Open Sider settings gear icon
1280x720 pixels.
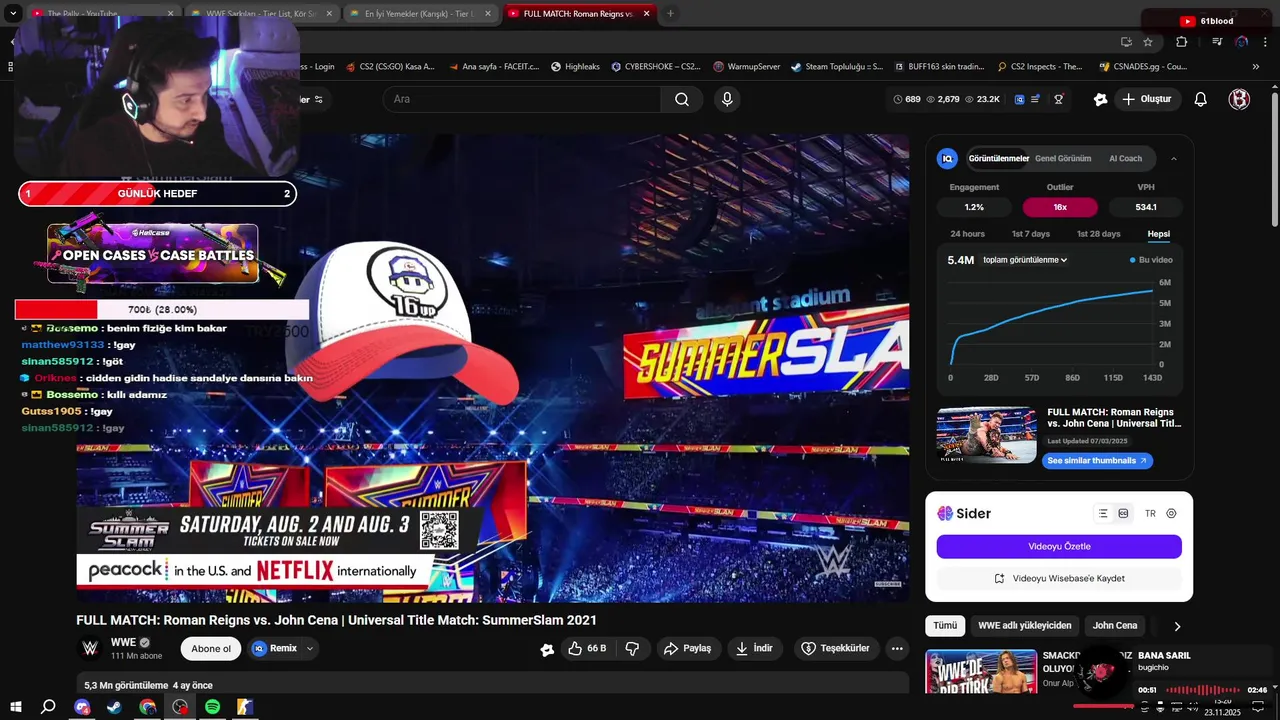pyautogui.click(x=1171, y=513)
